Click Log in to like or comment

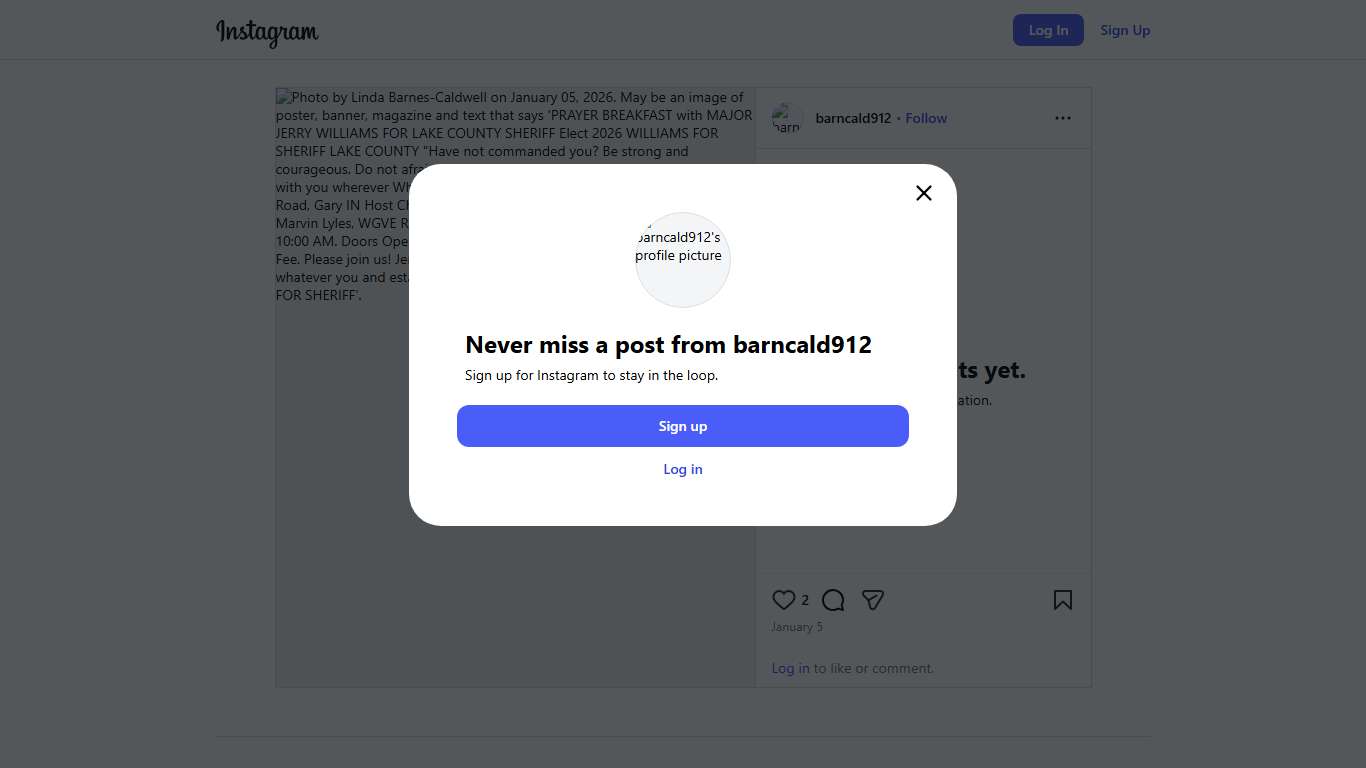(790, 668)
